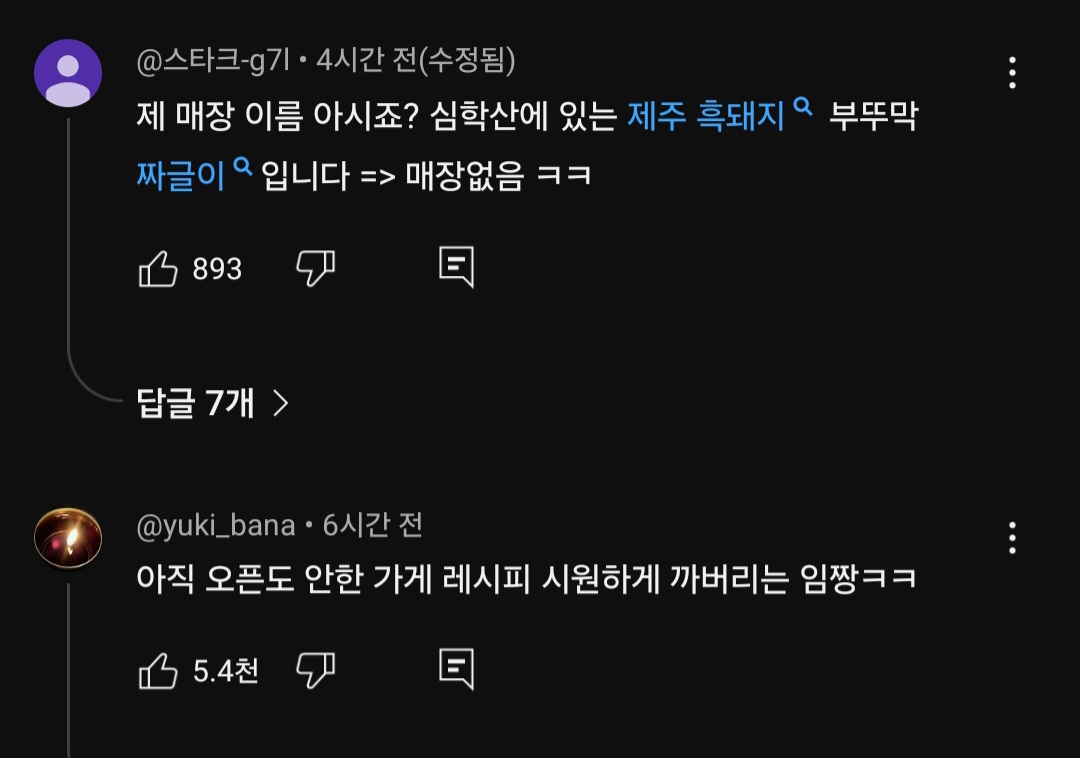Viewport: 1080px width, 758px height.
Task: Dislike the yuki_bana comment
Action: coord(315,670)
